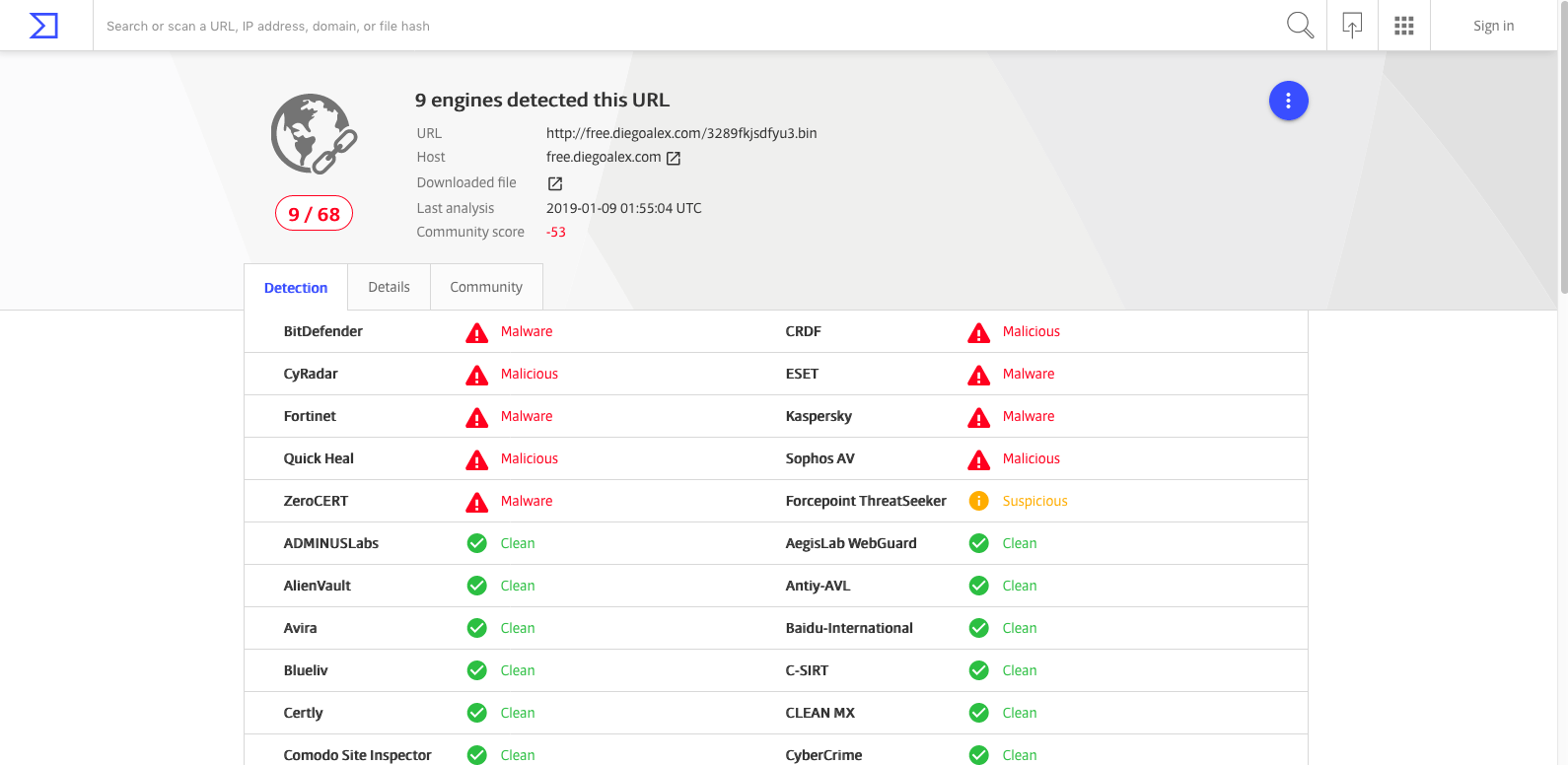Click the -53 community score value
Screen dimensions: 1568x765
tap(556, 232)
